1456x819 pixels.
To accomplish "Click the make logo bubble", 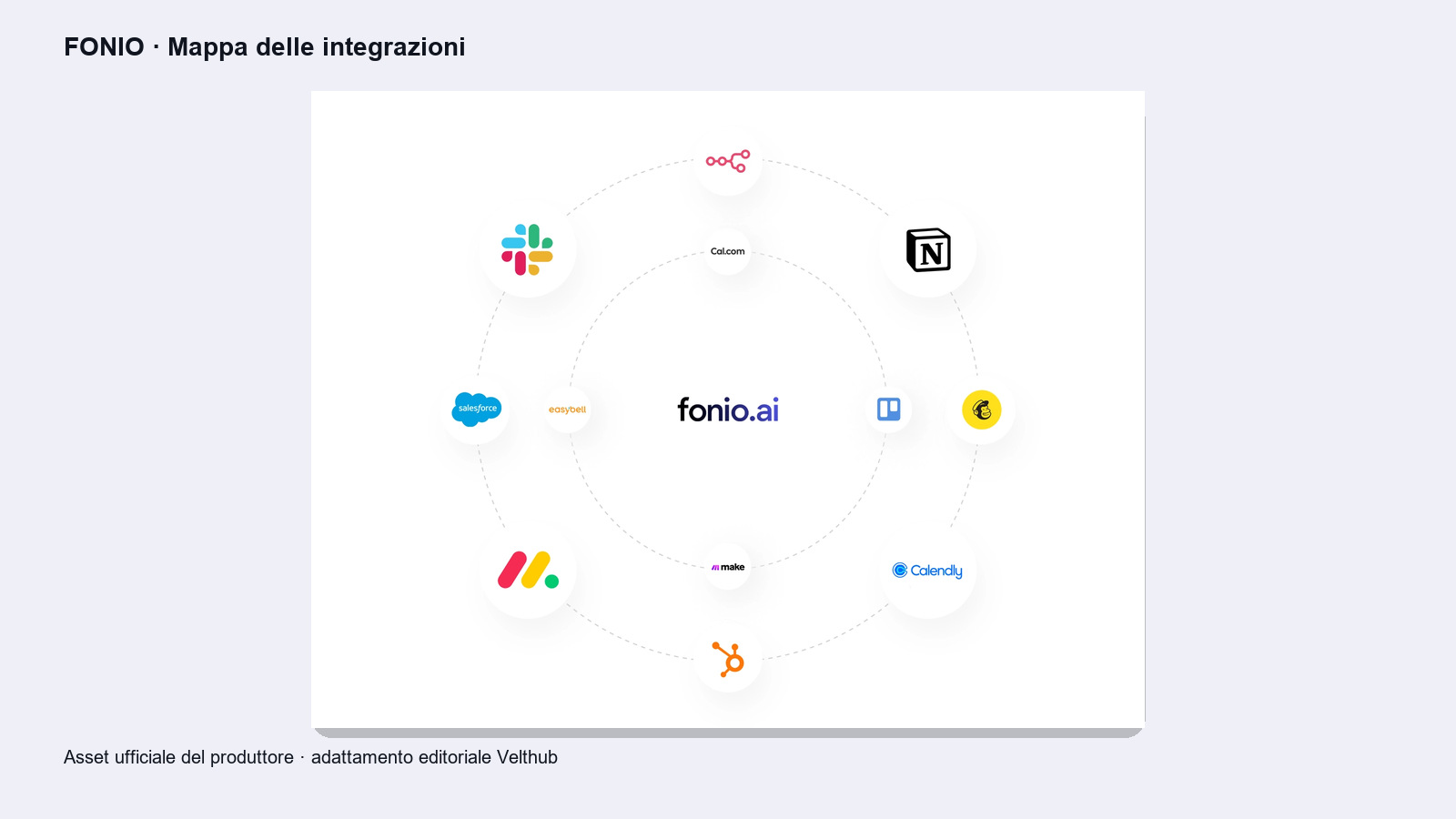I will pos(728,567).
